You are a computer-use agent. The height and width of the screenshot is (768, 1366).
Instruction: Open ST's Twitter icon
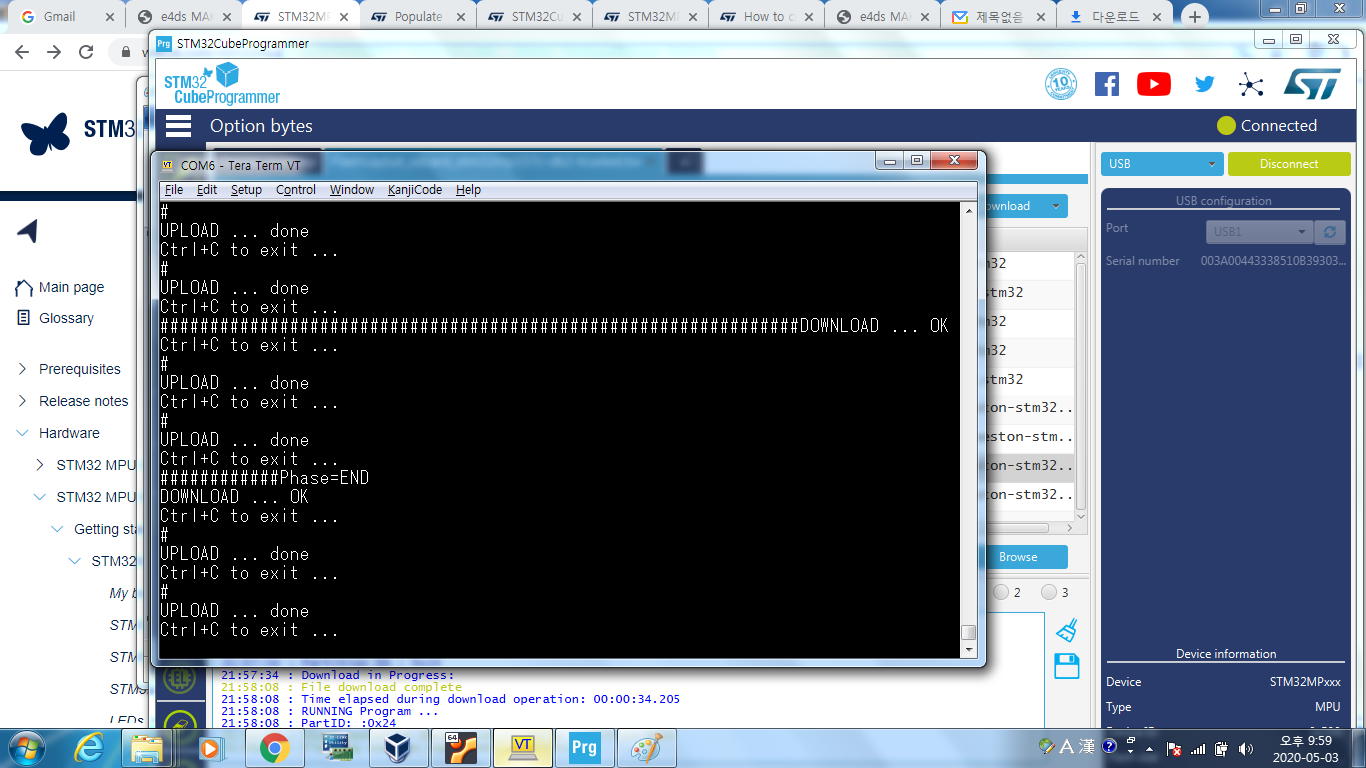tap(1205, 84)
